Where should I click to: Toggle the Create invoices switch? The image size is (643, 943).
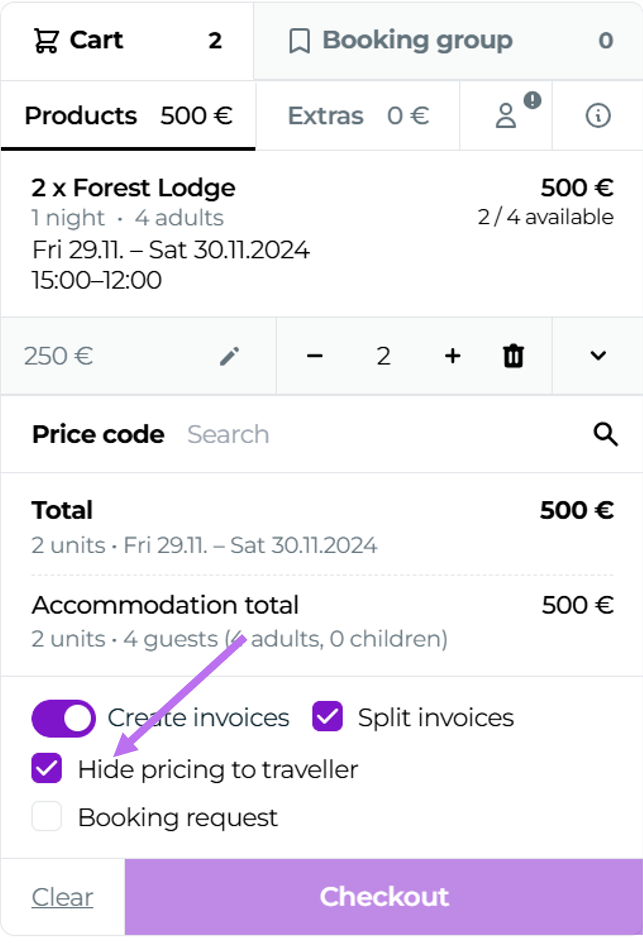(64, 718)
